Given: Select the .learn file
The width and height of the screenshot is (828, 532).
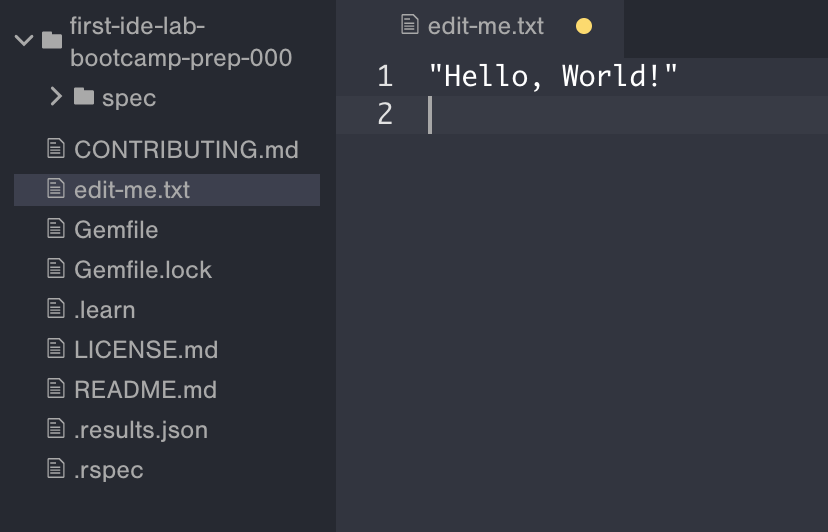Looking at the screenshot, I should 104,309.
